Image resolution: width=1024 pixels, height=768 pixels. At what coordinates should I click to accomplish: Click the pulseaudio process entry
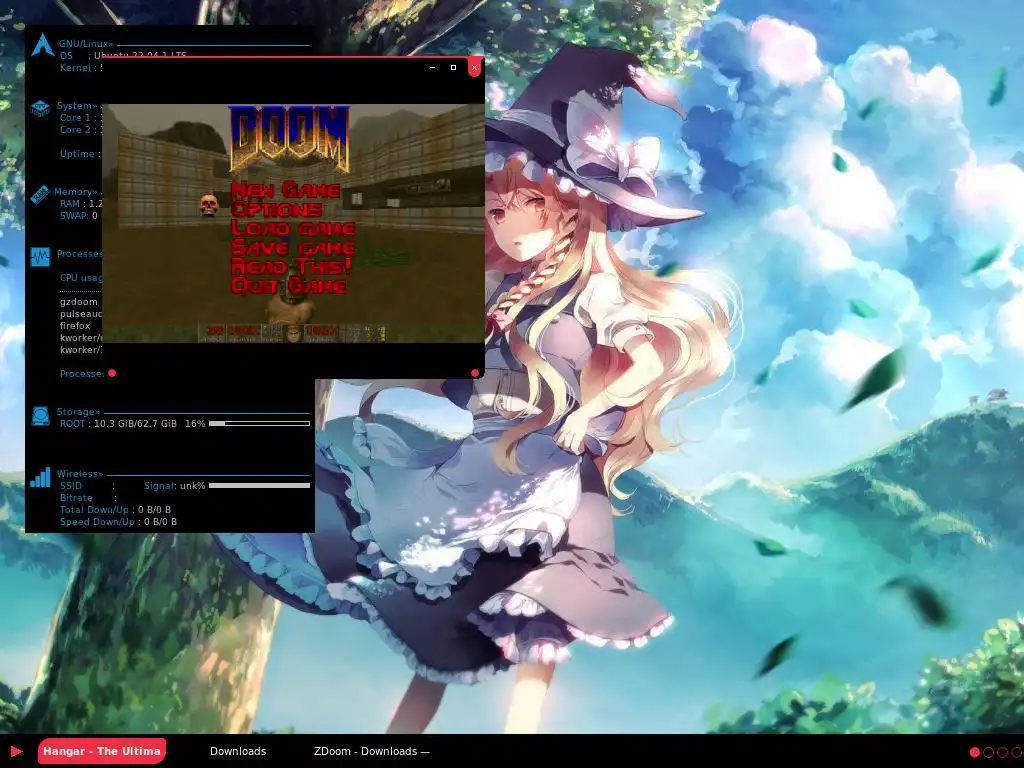pos(81,313)
